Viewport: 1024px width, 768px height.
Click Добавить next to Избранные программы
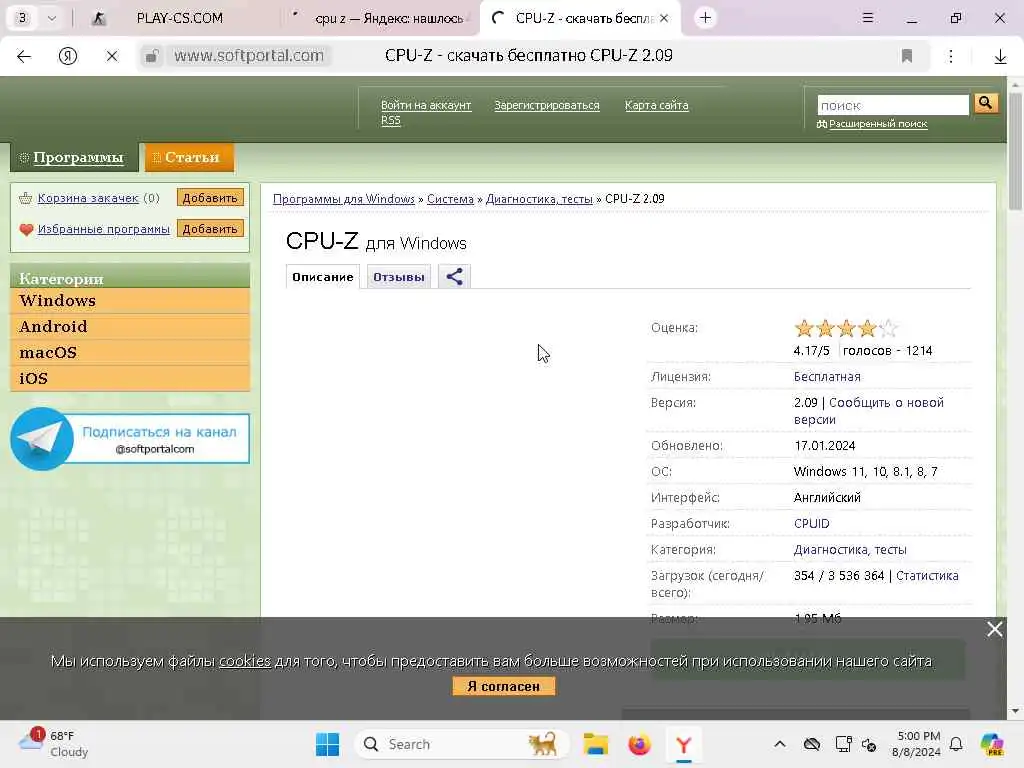[x=210, y=229]
